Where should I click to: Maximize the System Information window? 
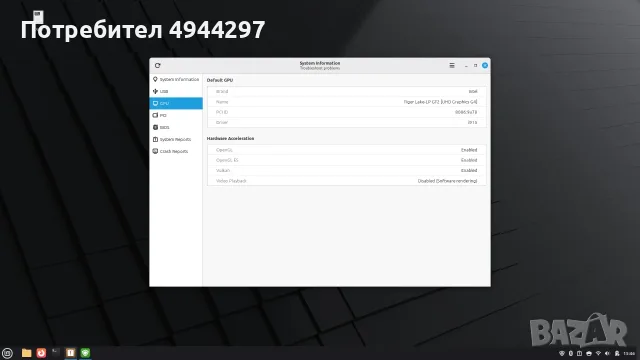click(x=476, y=65)
